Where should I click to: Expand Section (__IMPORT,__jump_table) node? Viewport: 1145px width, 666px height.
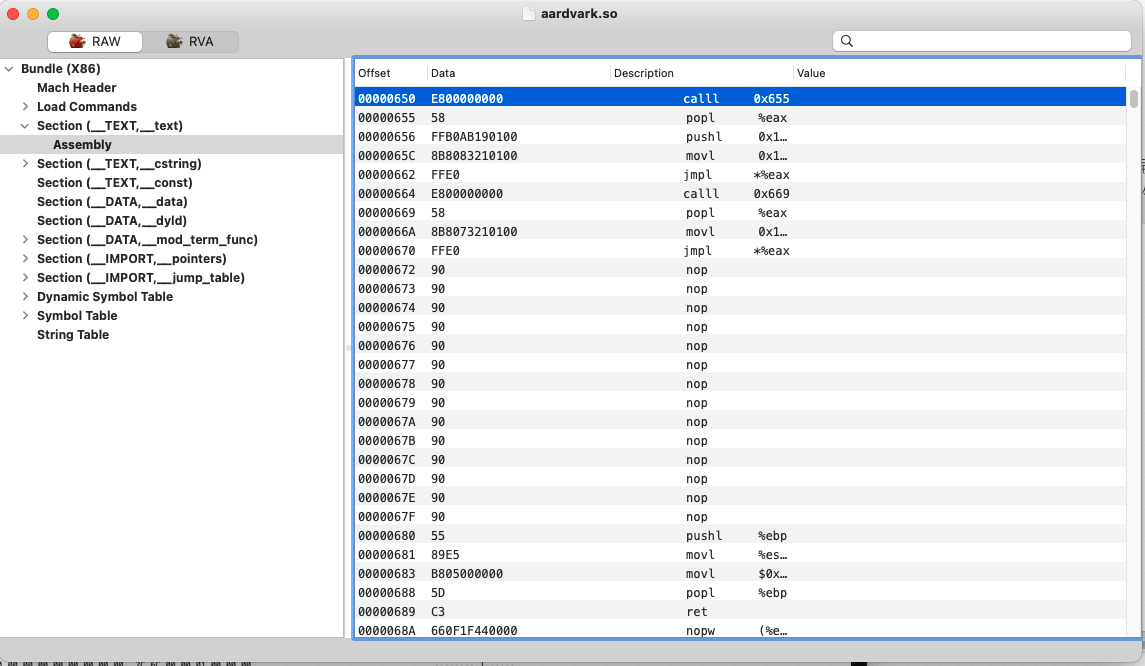25,278
